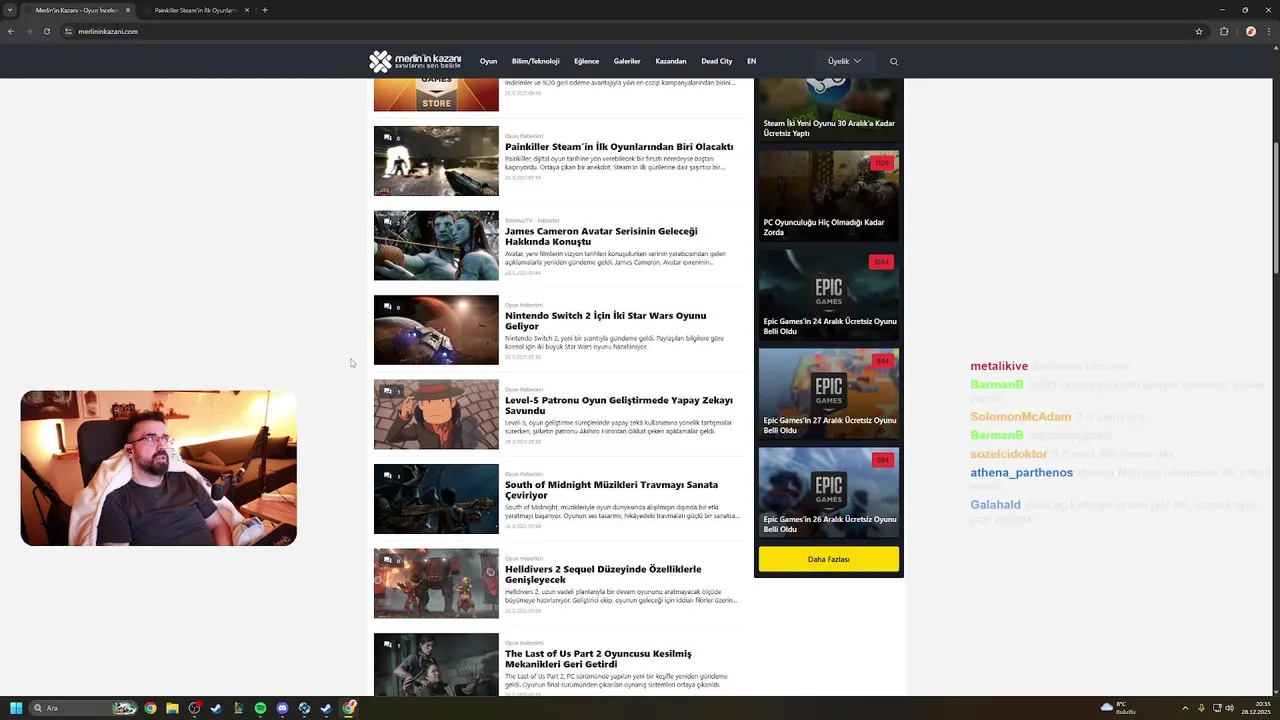1280x720 pixels.
Task: Open the Oyun menu
Action: [488, 61]
